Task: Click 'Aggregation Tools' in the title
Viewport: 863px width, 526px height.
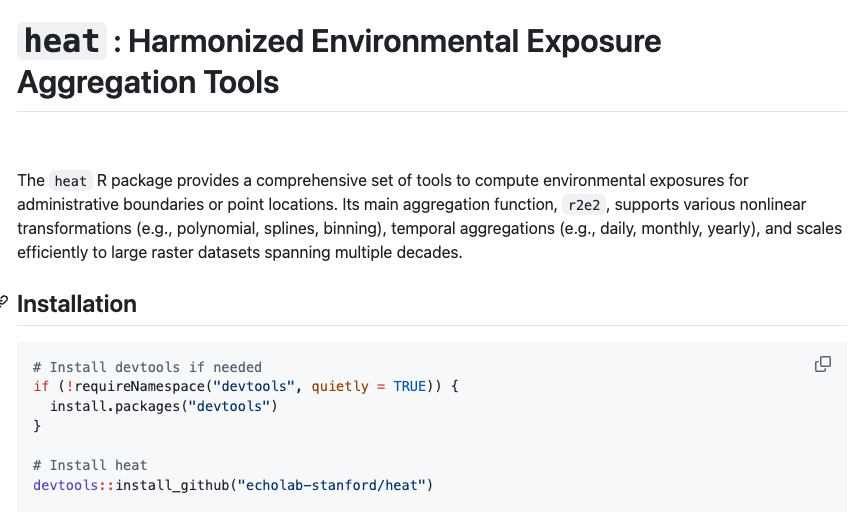Action: (148, 83)
